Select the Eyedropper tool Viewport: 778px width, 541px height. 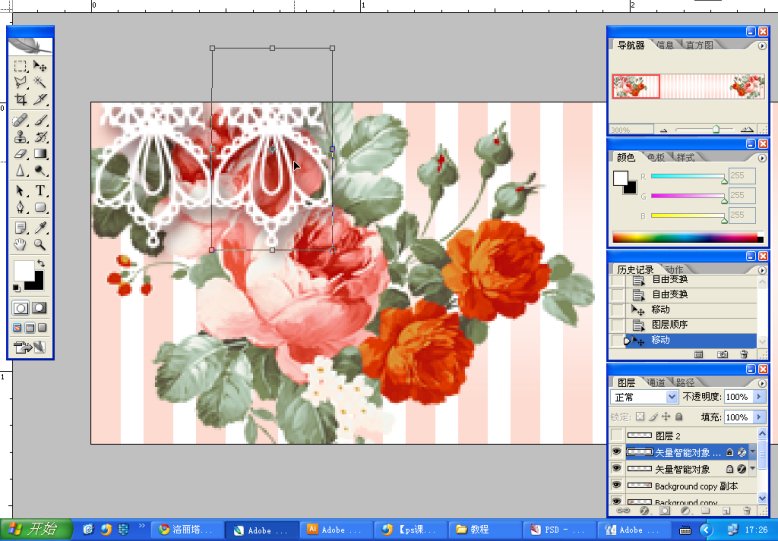click(40, 227)
